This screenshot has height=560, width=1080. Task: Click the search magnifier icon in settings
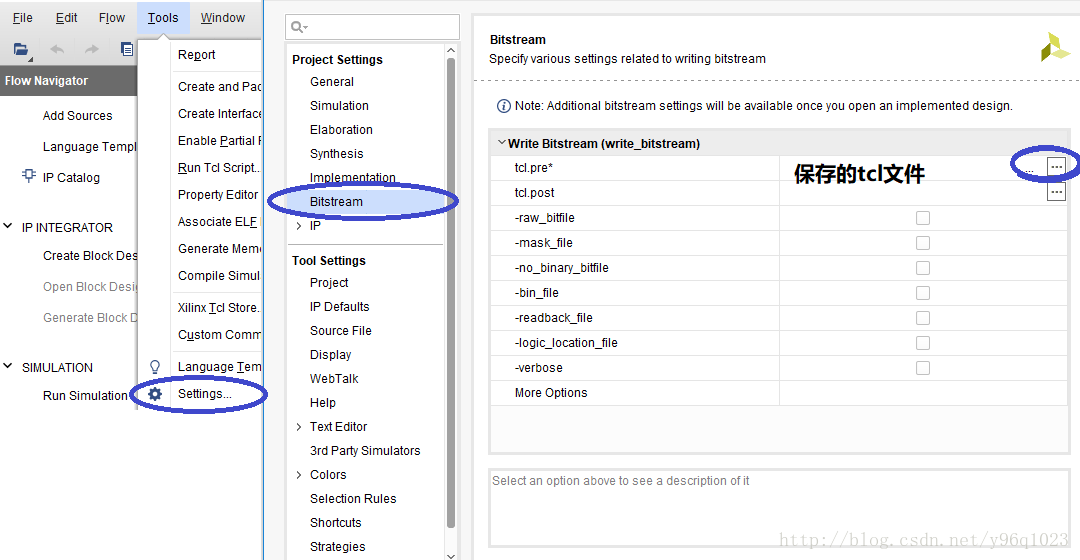[299, 27]
